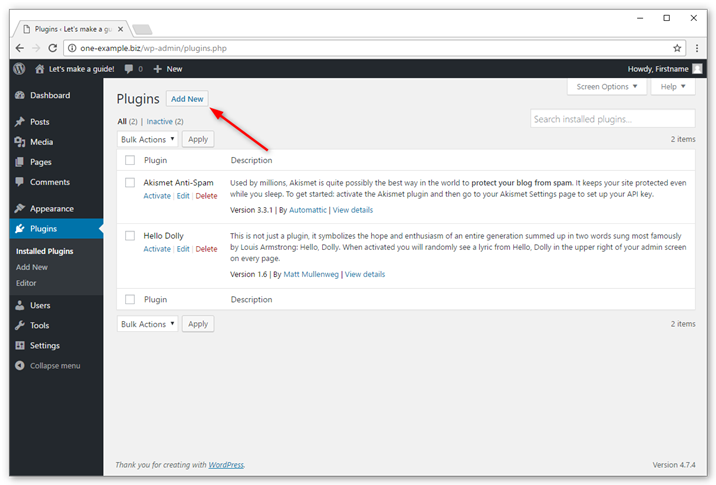Click the user avatar next to Howdy, Firstname
Viewport: 716px width, 485px height.
697,69
